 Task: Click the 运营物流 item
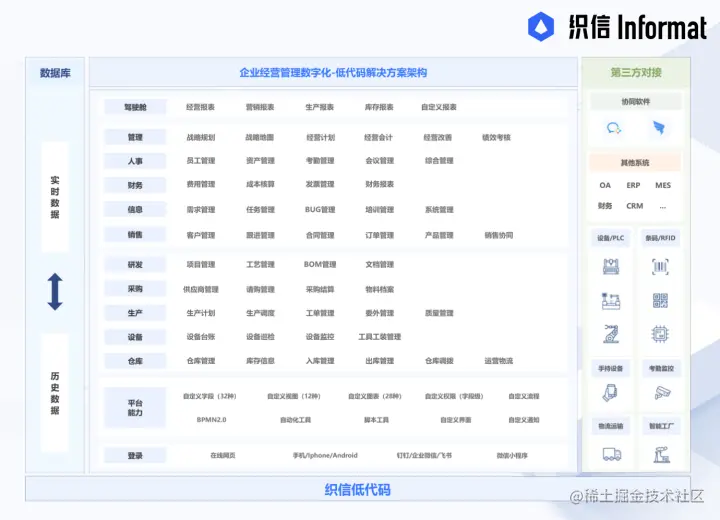click(x=499, y=361)
